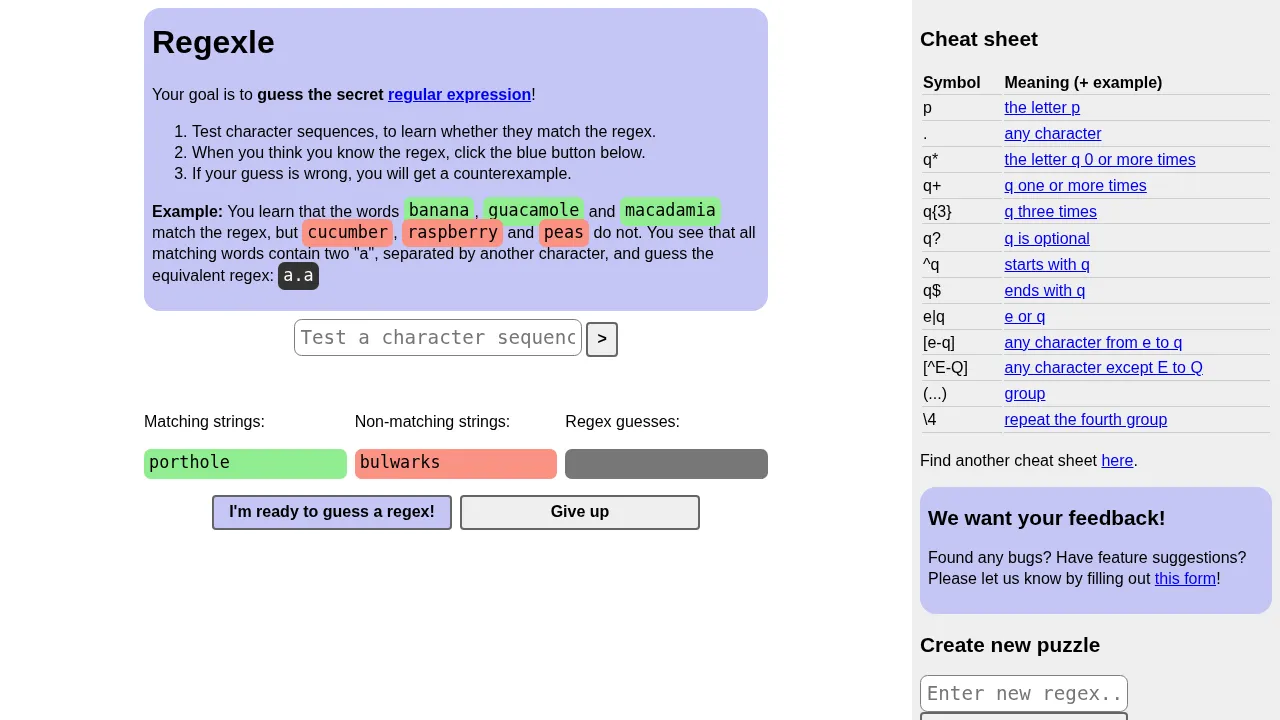Click the 'Enter new regex' field

[x=1023, y=693]
